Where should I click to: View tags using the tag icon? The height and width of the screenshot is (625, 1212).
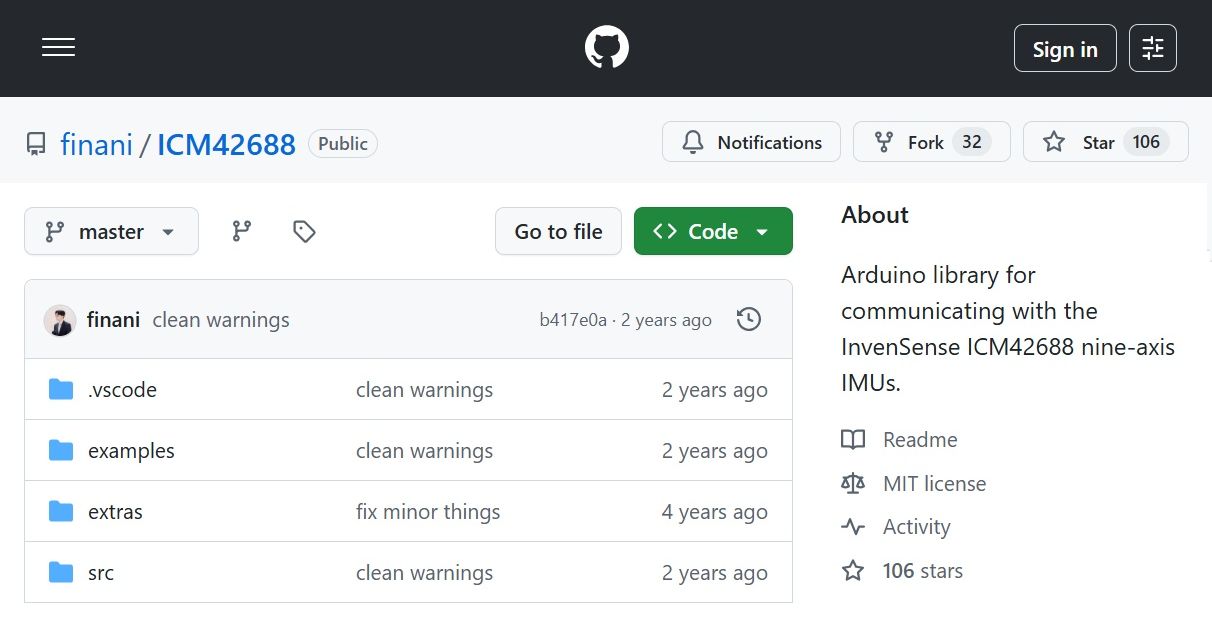click(304, 231)
